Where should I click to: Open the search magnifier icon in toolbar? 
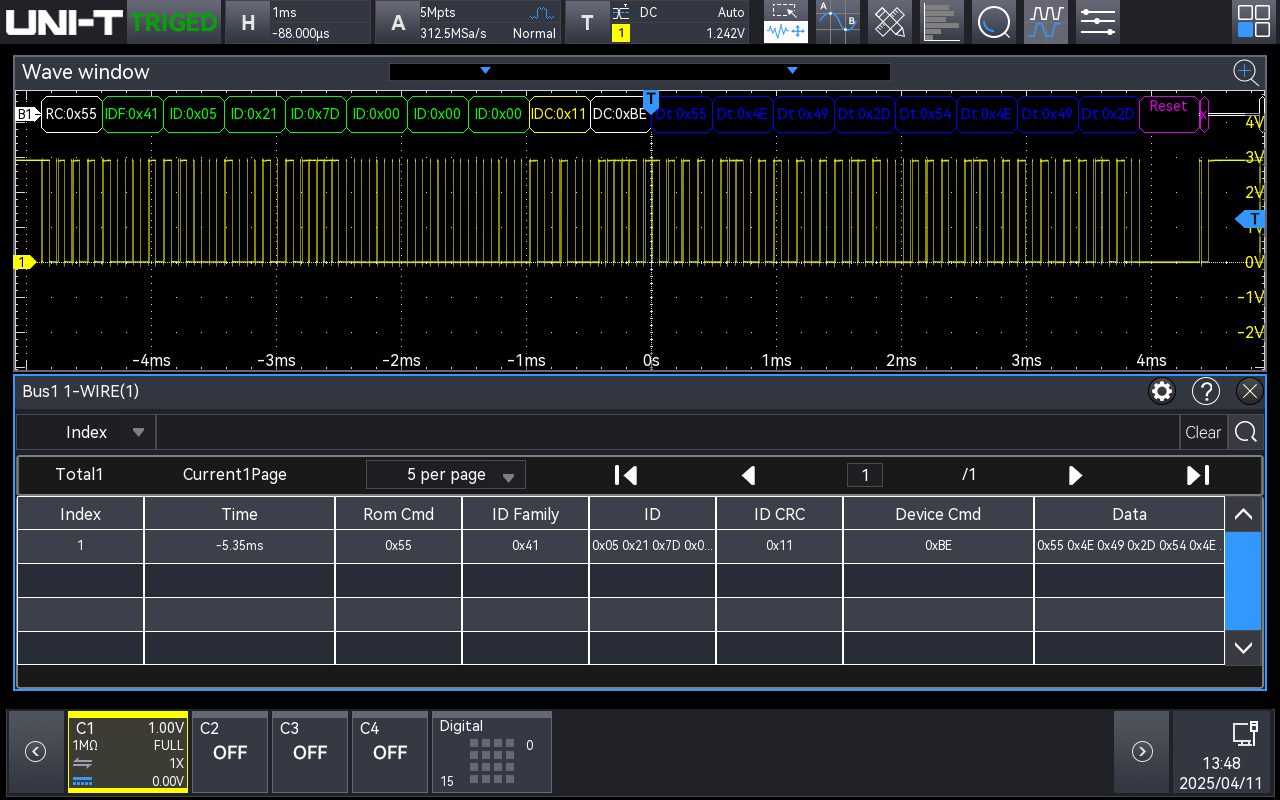993,22
